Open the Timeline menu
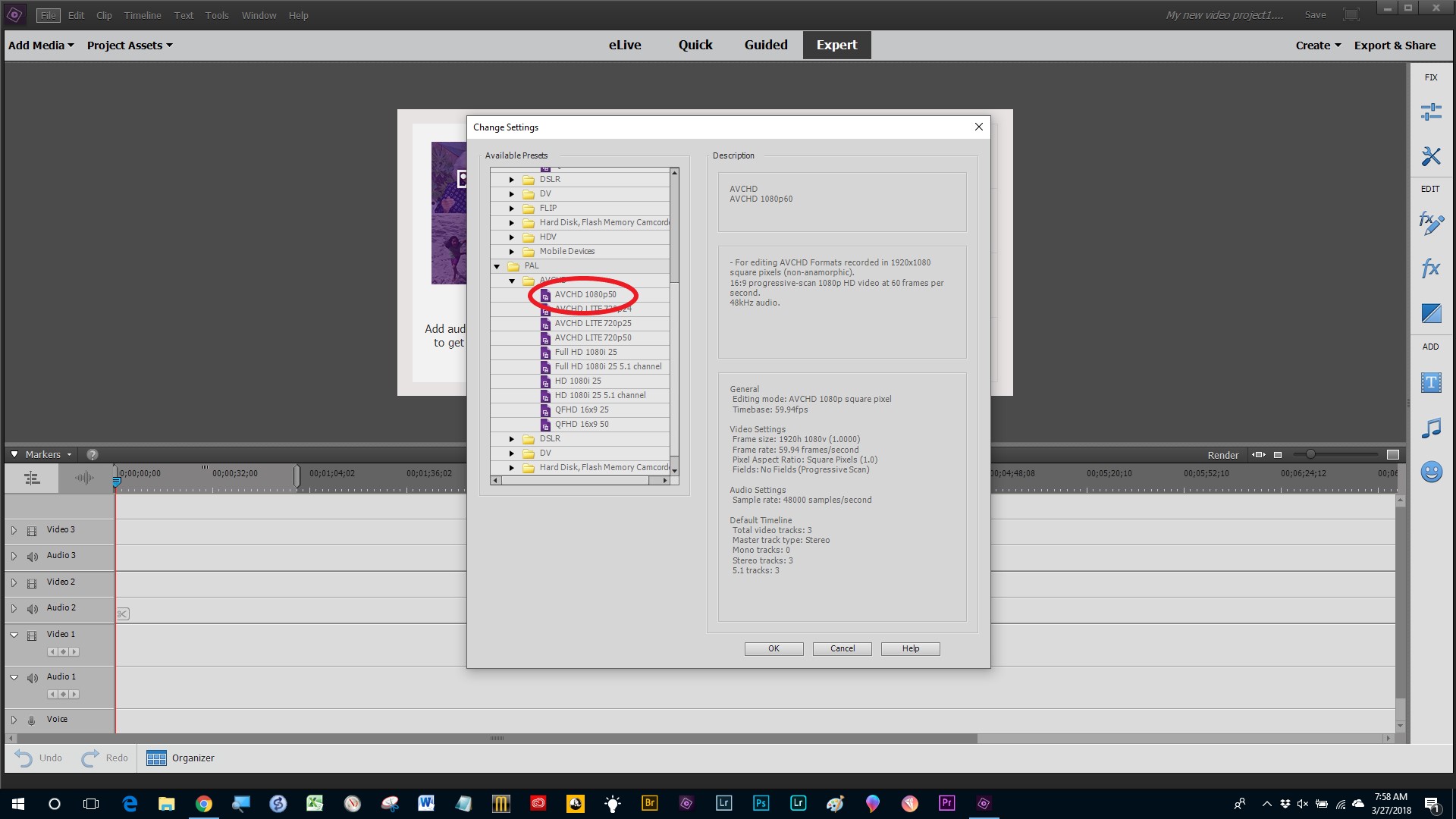Screen dimensions: 1456x819 [x=143, y=15]
